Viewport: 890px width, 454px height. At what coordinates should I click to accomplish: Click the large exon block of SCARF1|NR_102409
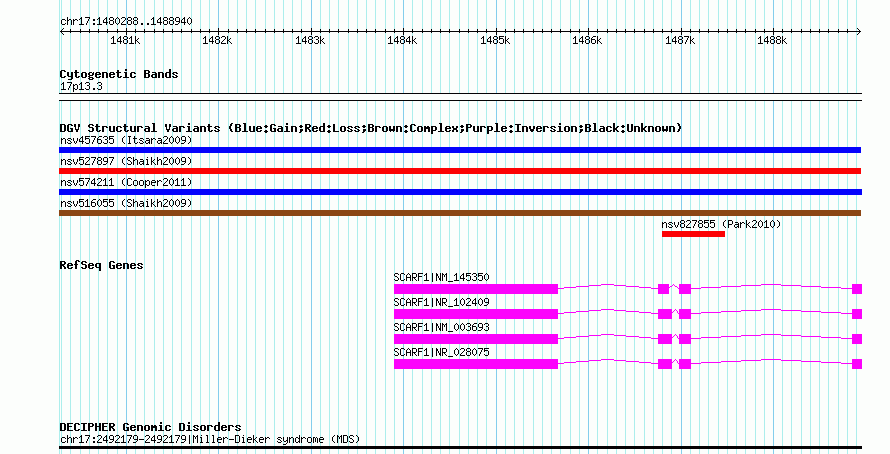[x=476, y=314]
